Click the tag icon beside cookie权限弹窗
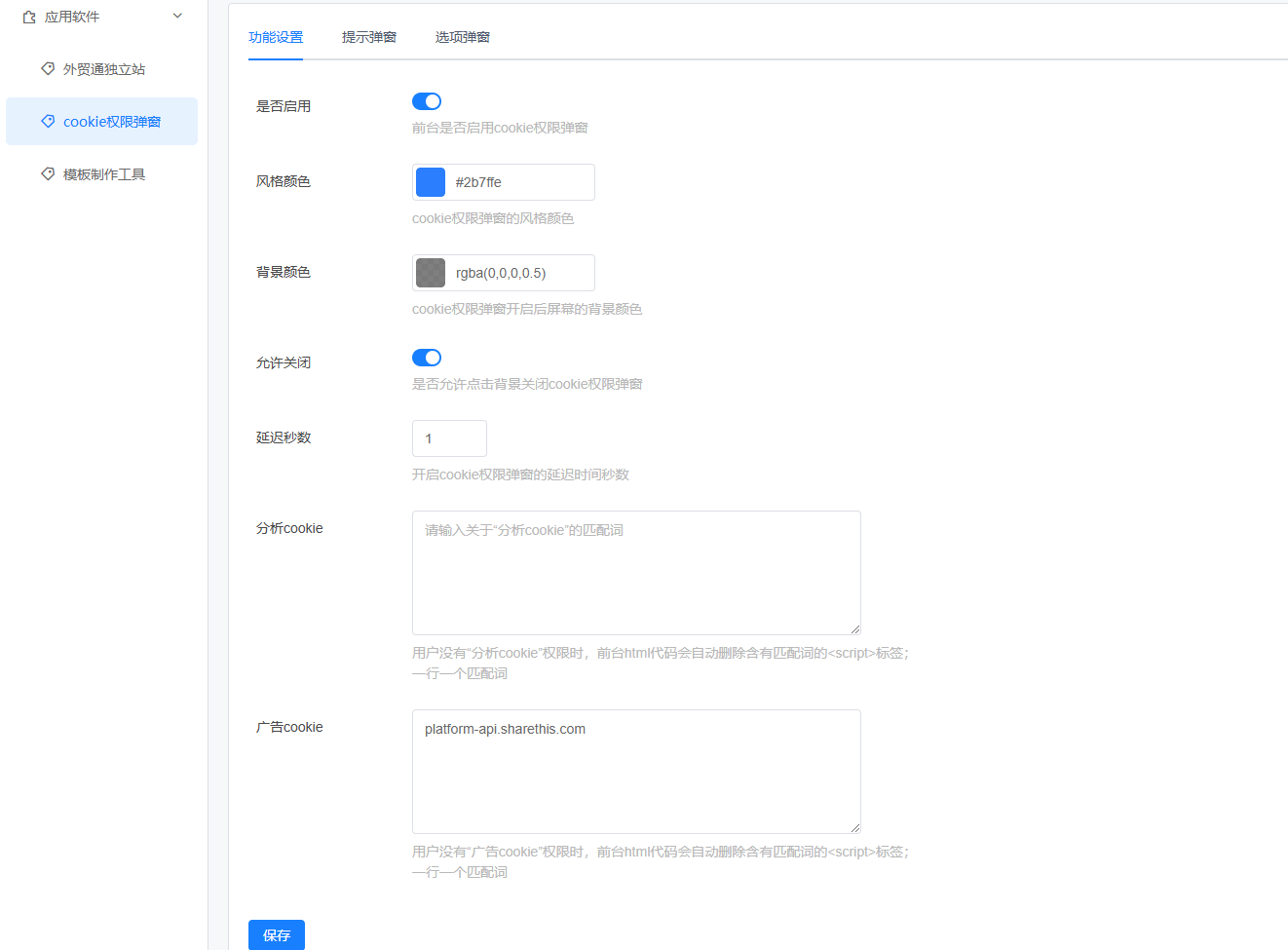1288x950 pixels. (47, 121)
